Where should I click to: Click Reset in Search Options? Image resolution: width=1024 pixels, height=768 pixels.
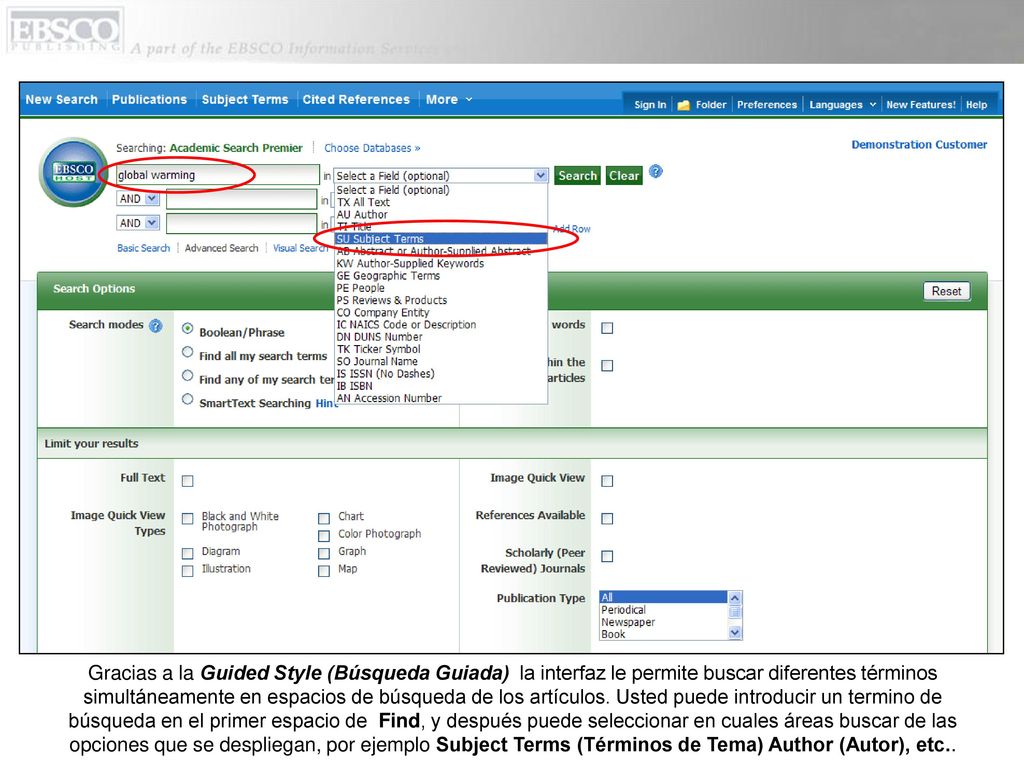coord(946,291)
